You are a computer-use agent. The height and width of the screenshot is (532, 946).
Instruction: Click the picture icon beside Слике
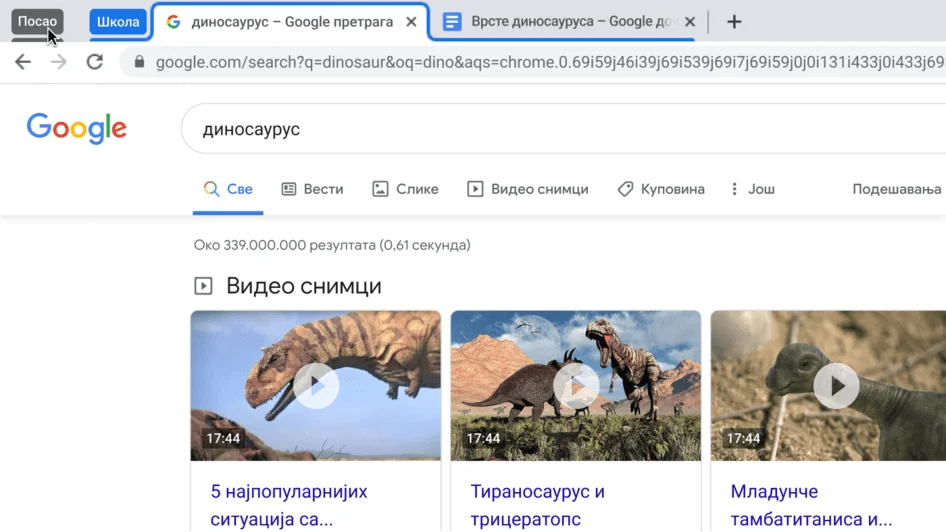(380, 189)
